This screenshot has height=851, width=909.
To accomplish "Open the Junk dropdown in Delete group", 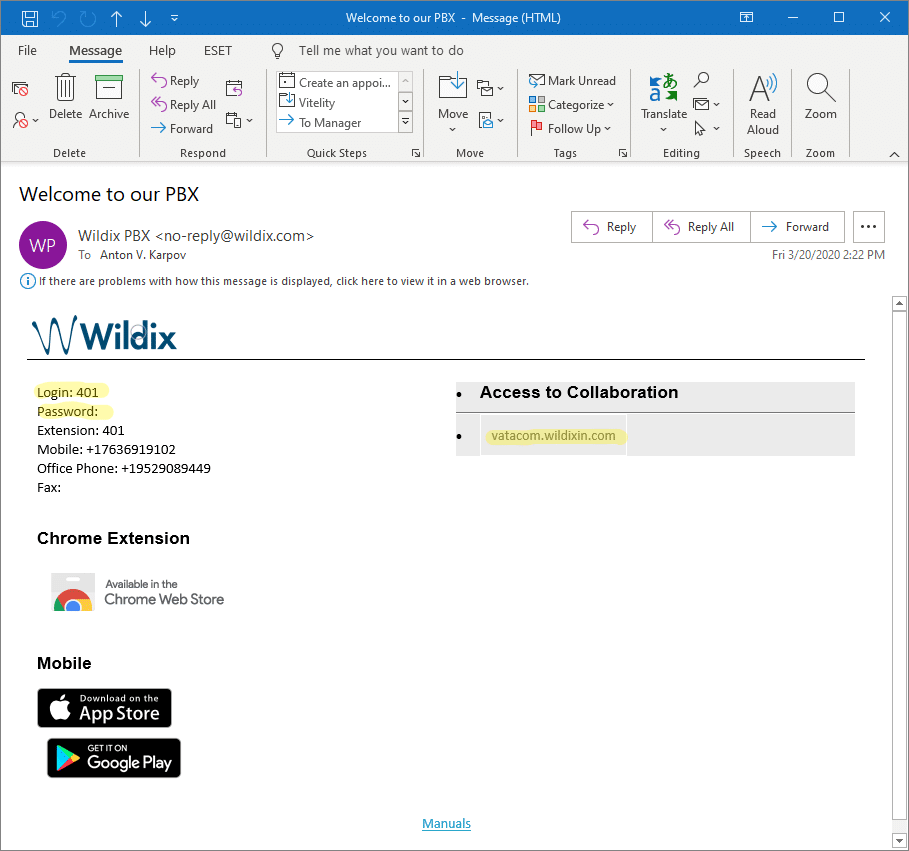I will click(x=26, y=120).
